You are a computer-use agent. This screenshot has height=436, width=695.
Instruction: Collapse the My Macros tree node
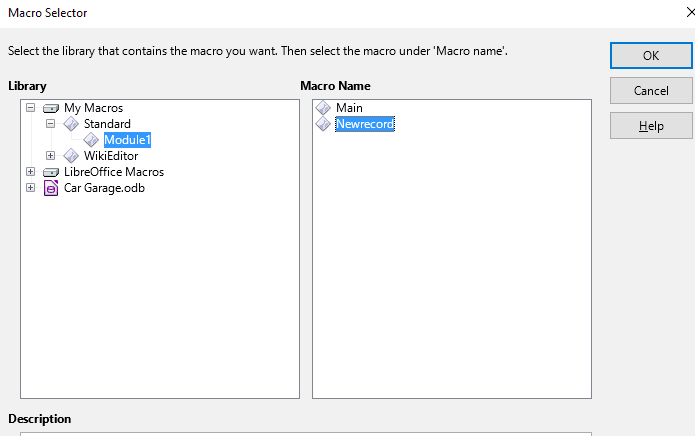click(x=30, y=108)
